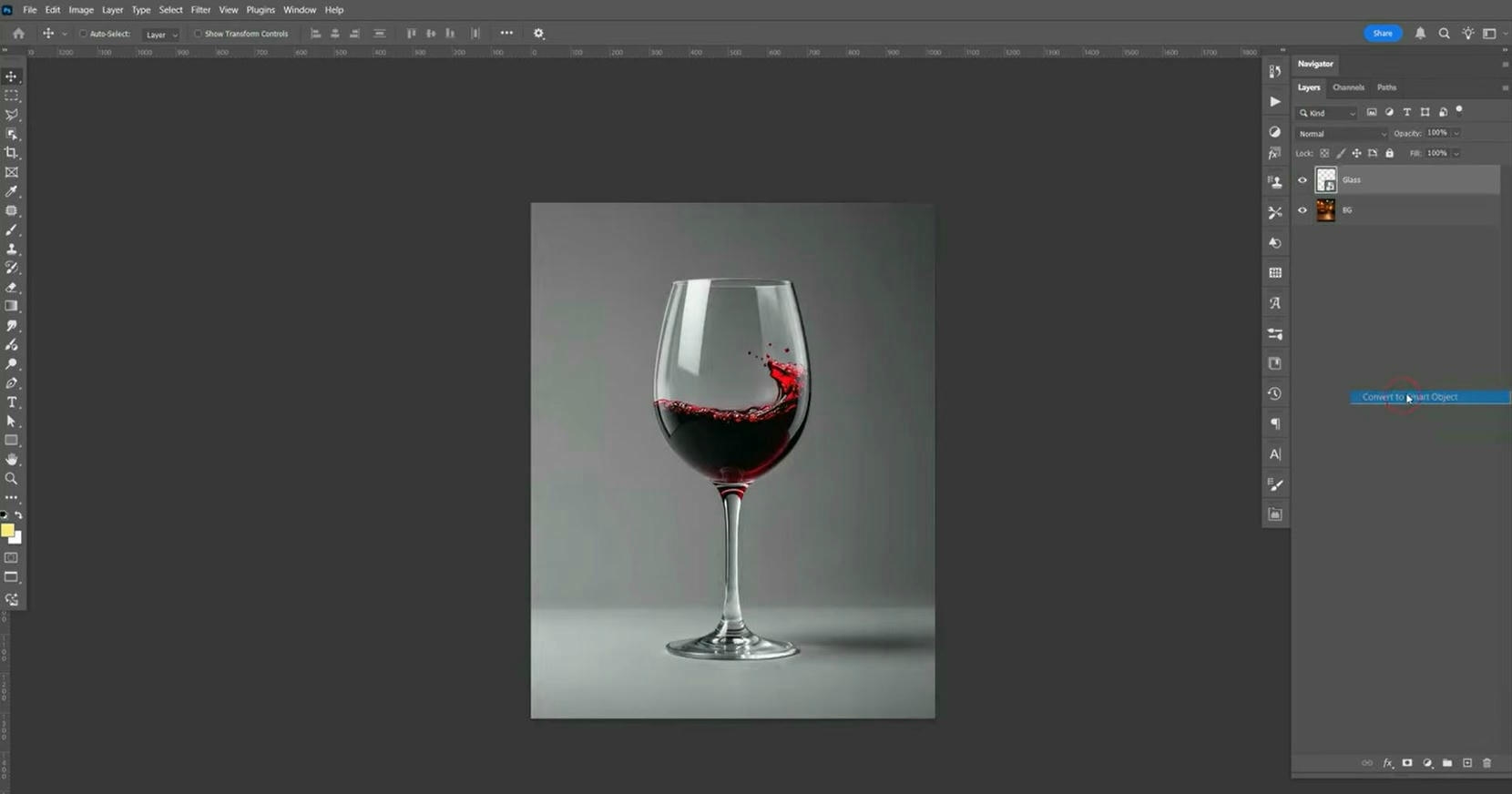The image size is (1512, 794).
Task: Delete the selected layer
Action: click(1487, 763)
